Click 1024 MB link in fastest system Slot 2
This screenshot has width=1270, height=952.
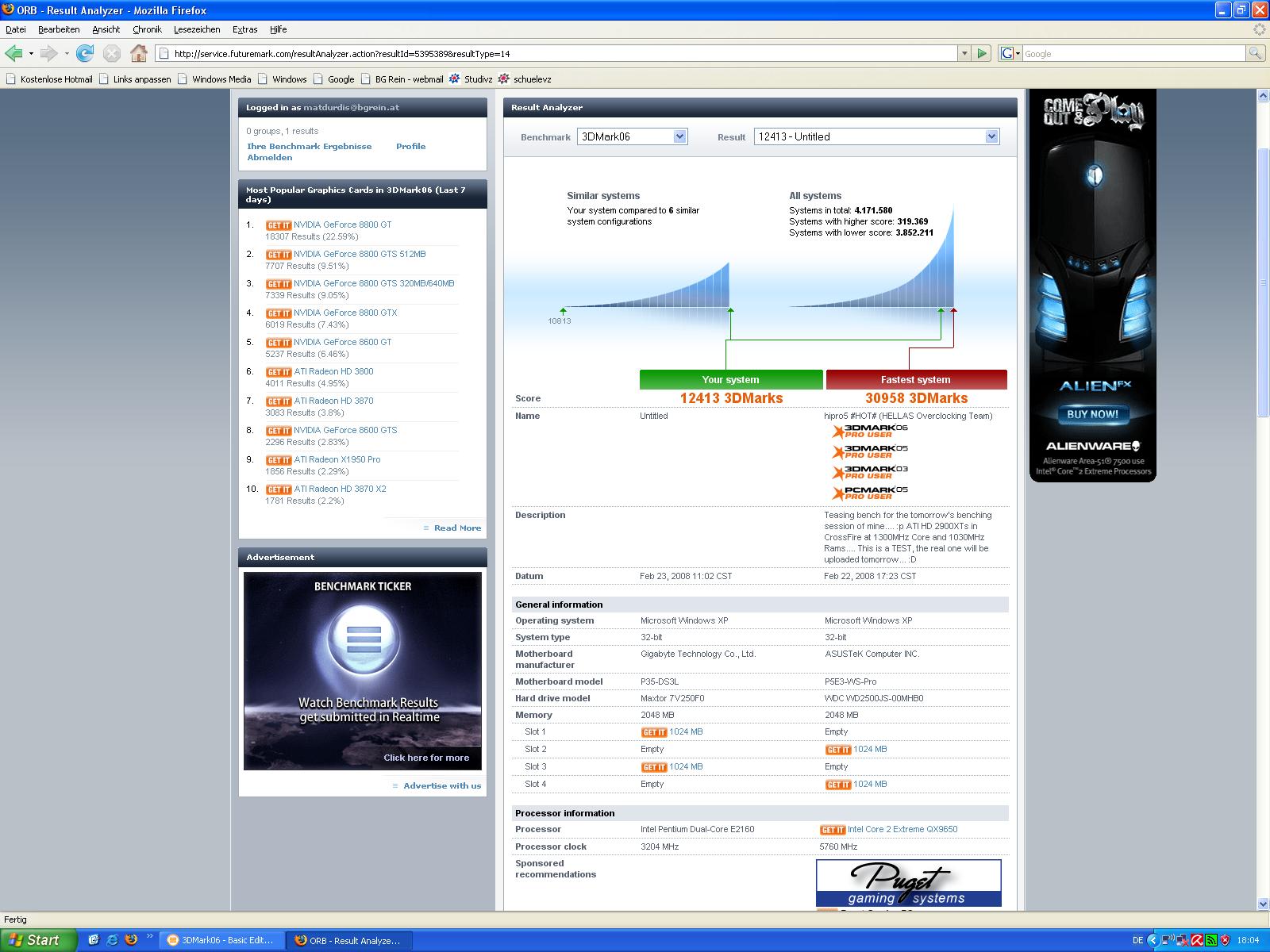coord(870,749)
